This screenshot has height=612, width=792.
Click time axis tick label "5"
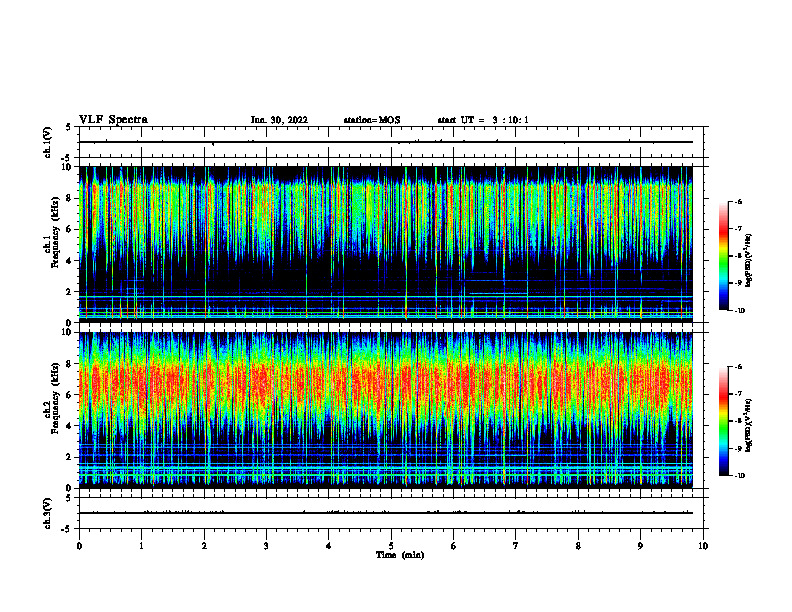coord(391,546)
